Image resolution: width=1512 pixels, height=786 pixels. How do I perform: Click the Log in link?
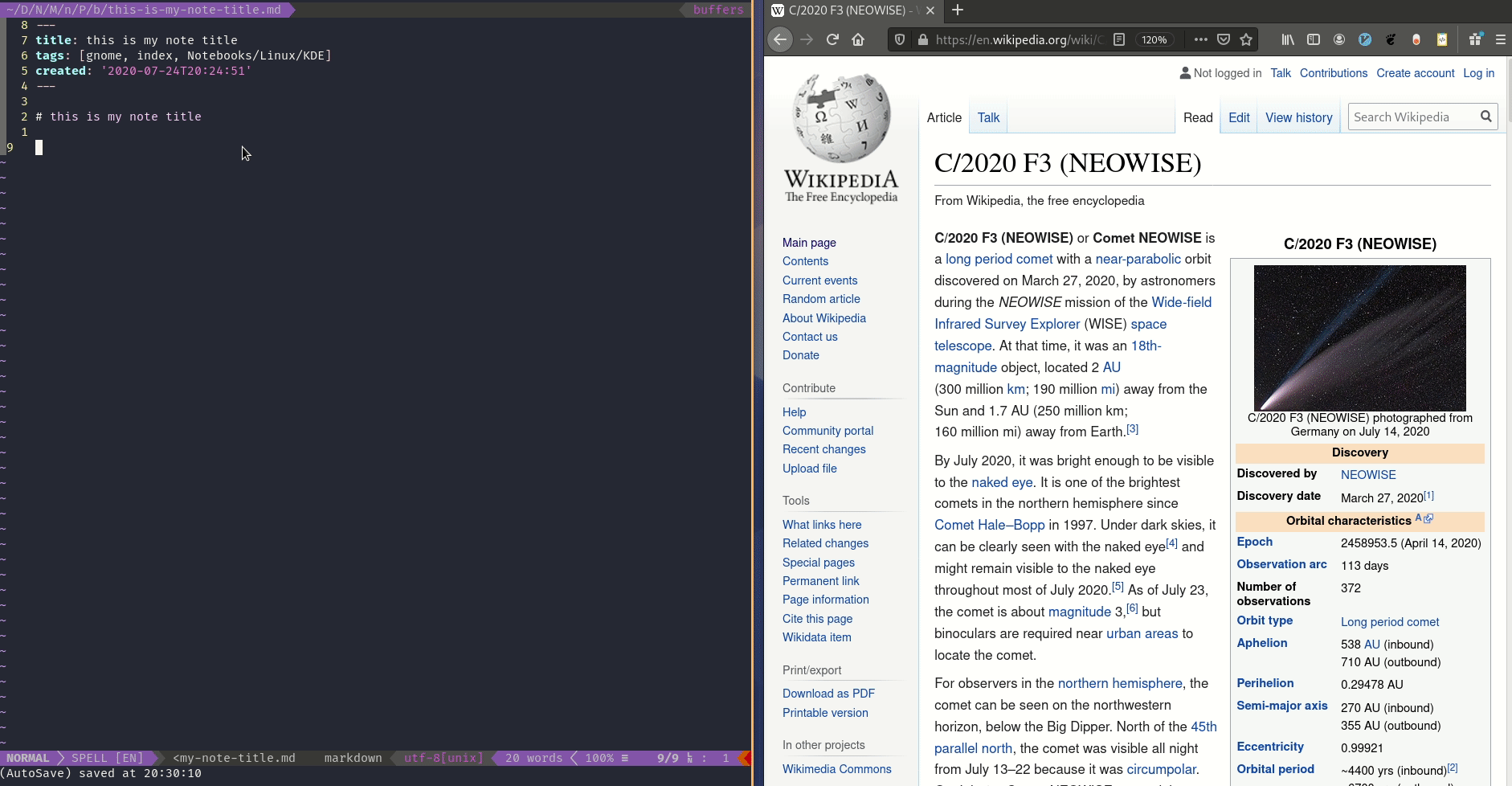pyautogui.click(x=1478, y=73)
